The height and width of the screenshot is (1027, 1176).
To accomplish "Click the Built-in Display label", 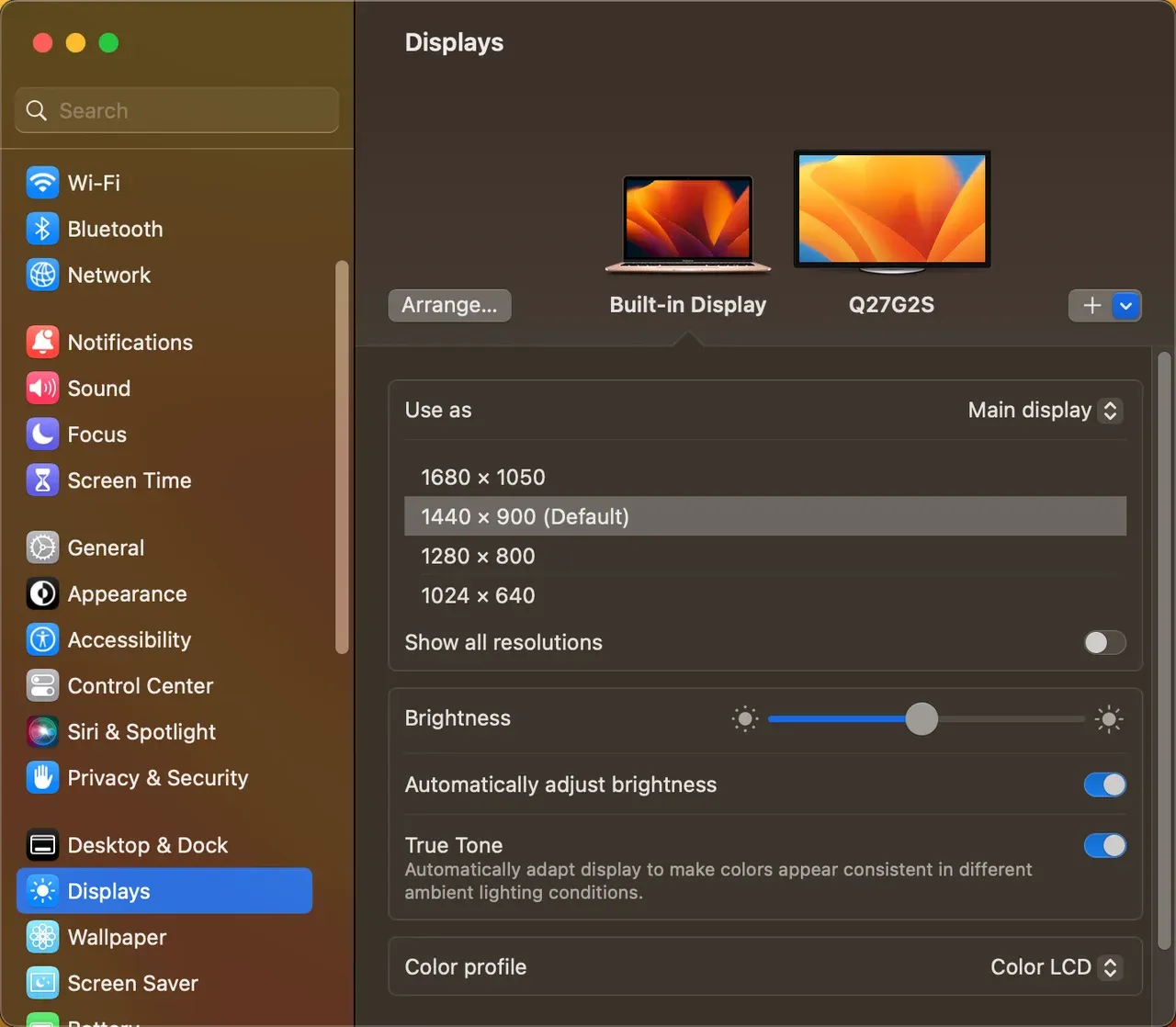I will pos(688,305).
